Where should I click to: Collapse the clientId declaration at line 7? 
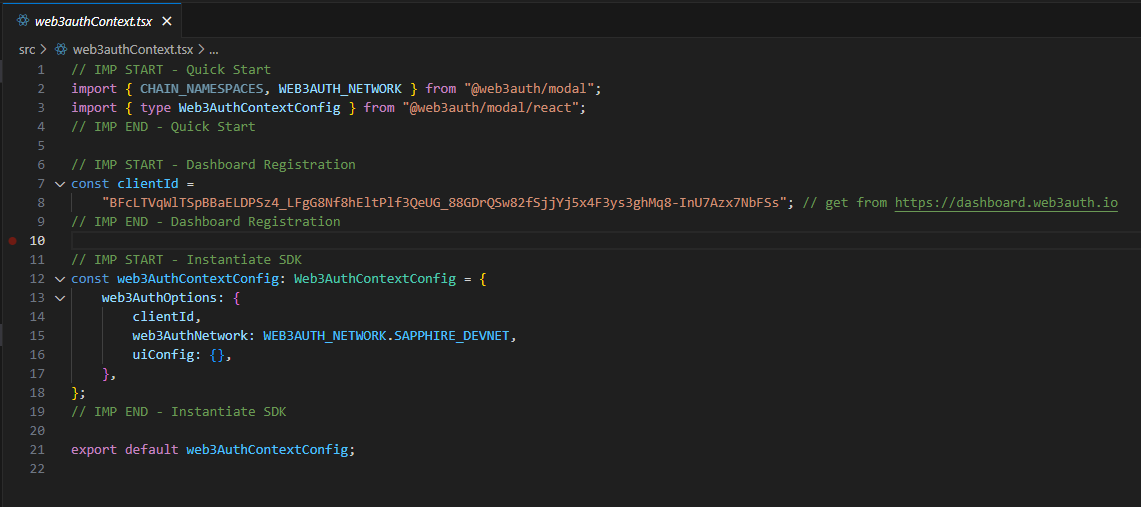click(x=59, y=183)
